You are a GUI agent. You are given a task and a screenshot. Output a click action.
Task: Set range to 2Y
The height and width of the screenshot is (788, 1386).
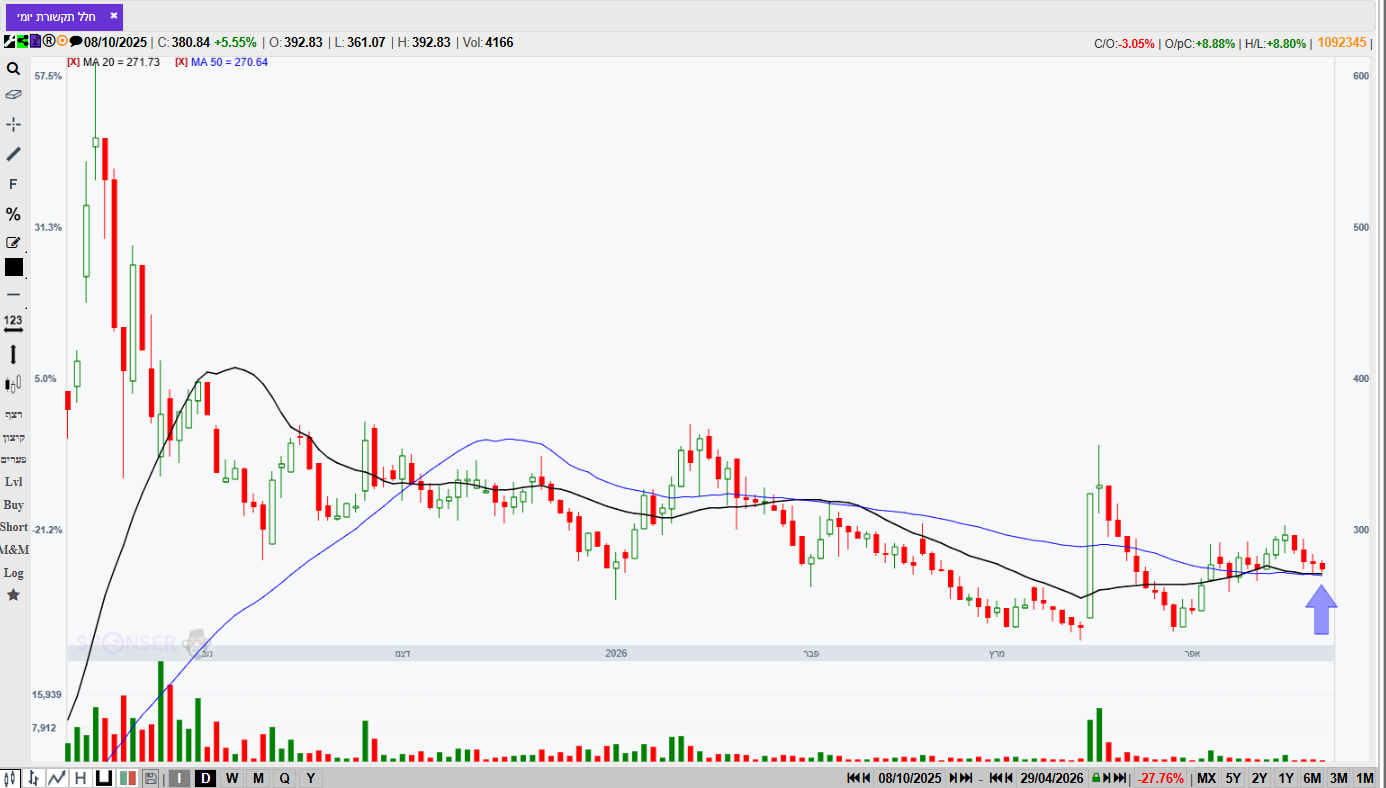[1259, 778]
